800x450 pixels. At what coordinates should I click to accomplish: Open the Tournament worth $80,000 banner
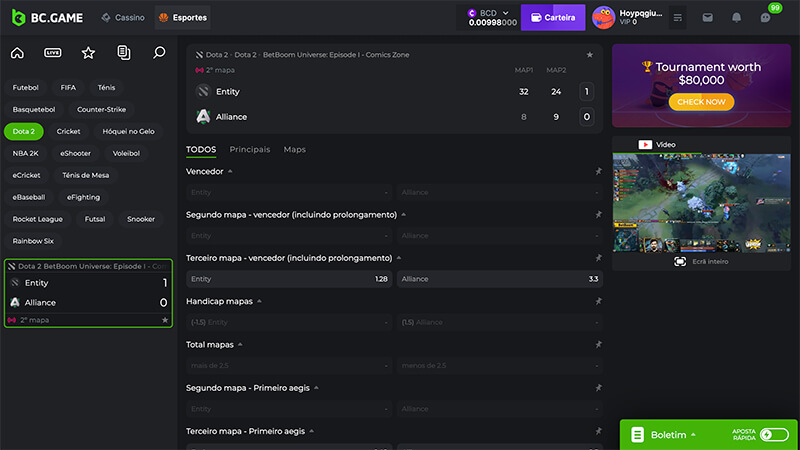702,85
